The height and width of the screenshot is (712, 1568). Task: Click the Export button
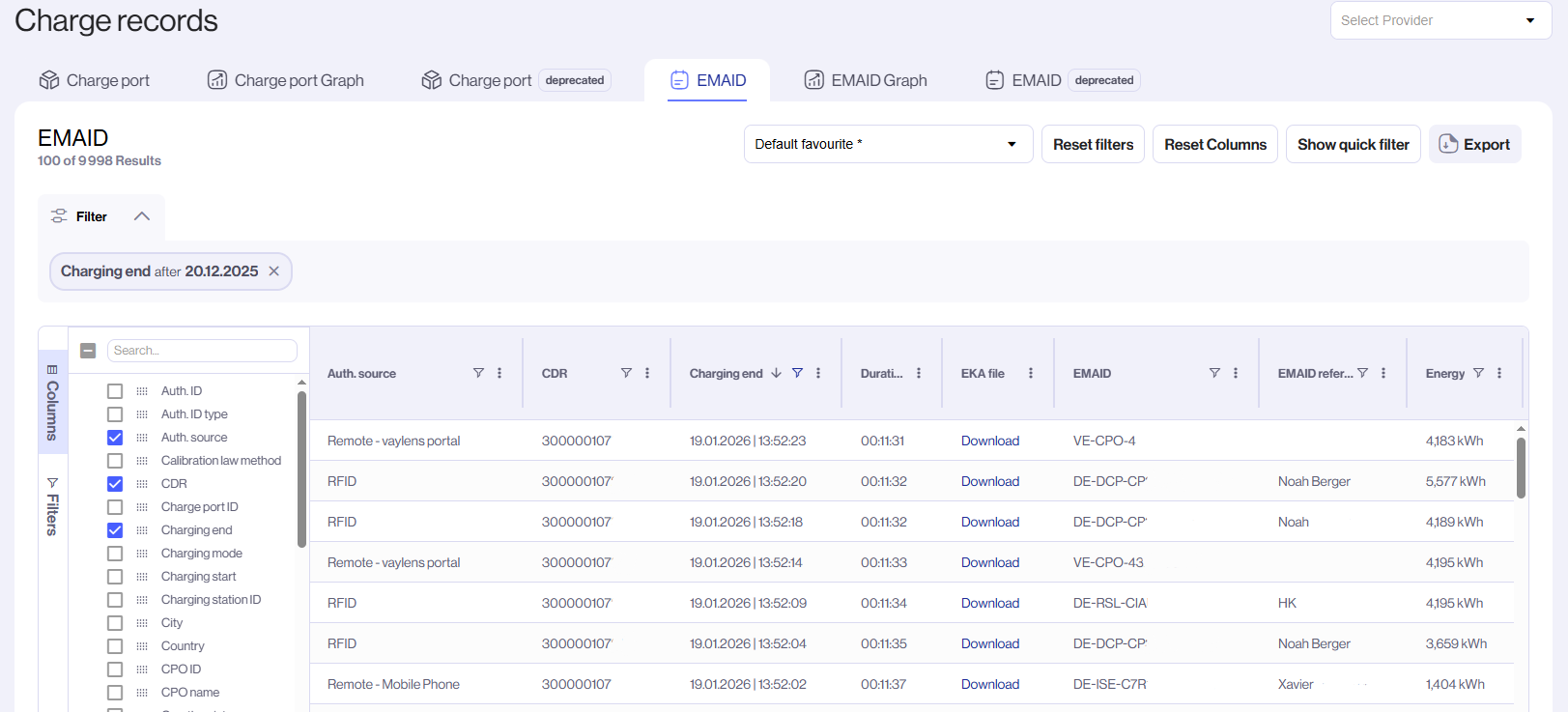tap(1475, 144)
